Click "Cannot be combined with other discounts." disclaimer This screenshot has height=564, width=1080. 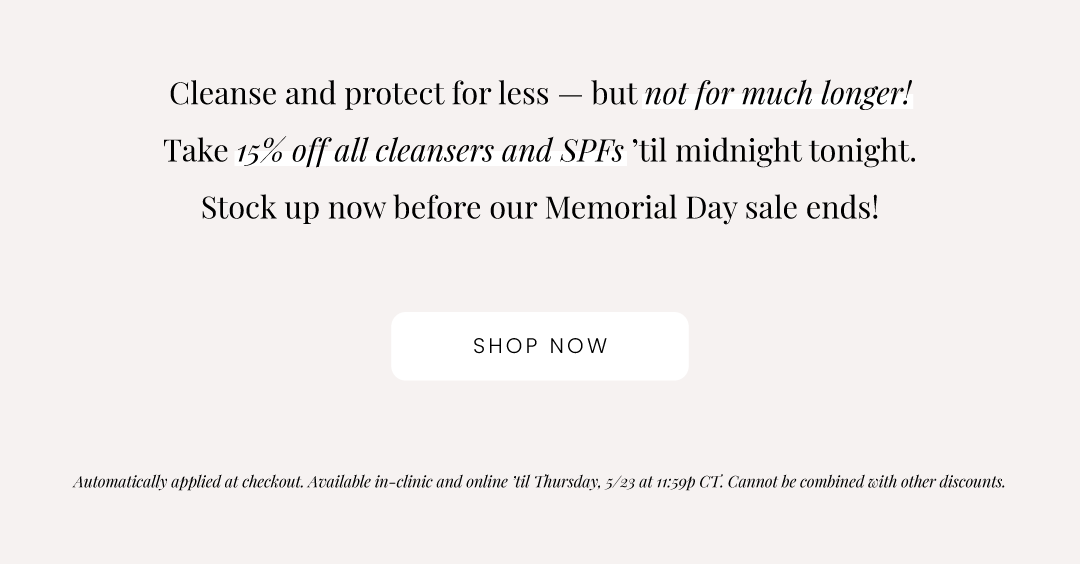pos(866,481)
